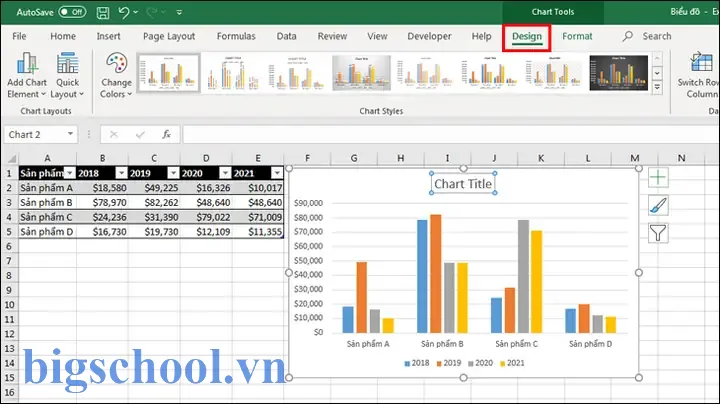720x404 pixels.
Task: Open the 2021 column filter dropdown
Action: pos(277,173)
